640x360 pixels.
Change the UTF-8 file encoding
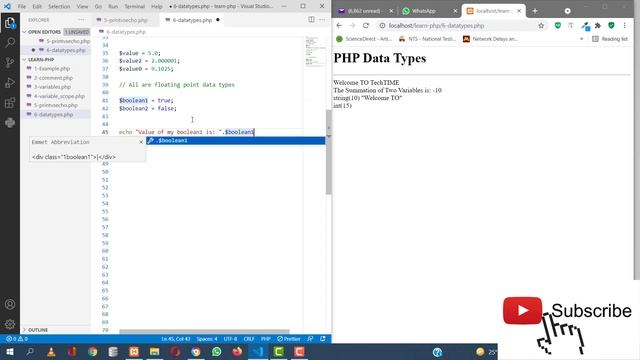click(230, 339)
